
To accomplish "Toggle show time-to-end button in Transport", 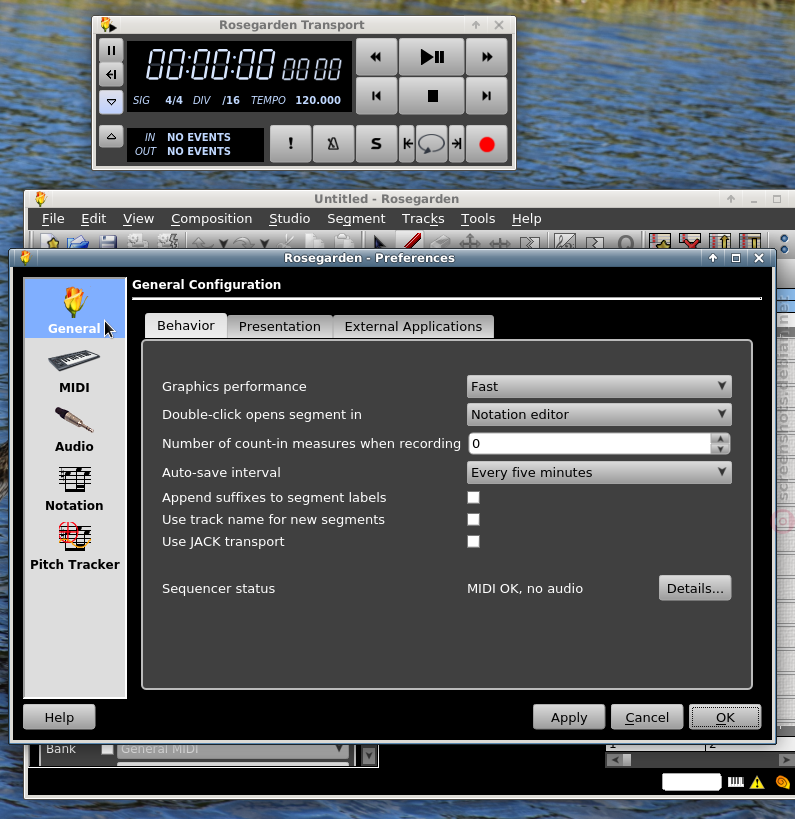I will [x=111, y=75].
